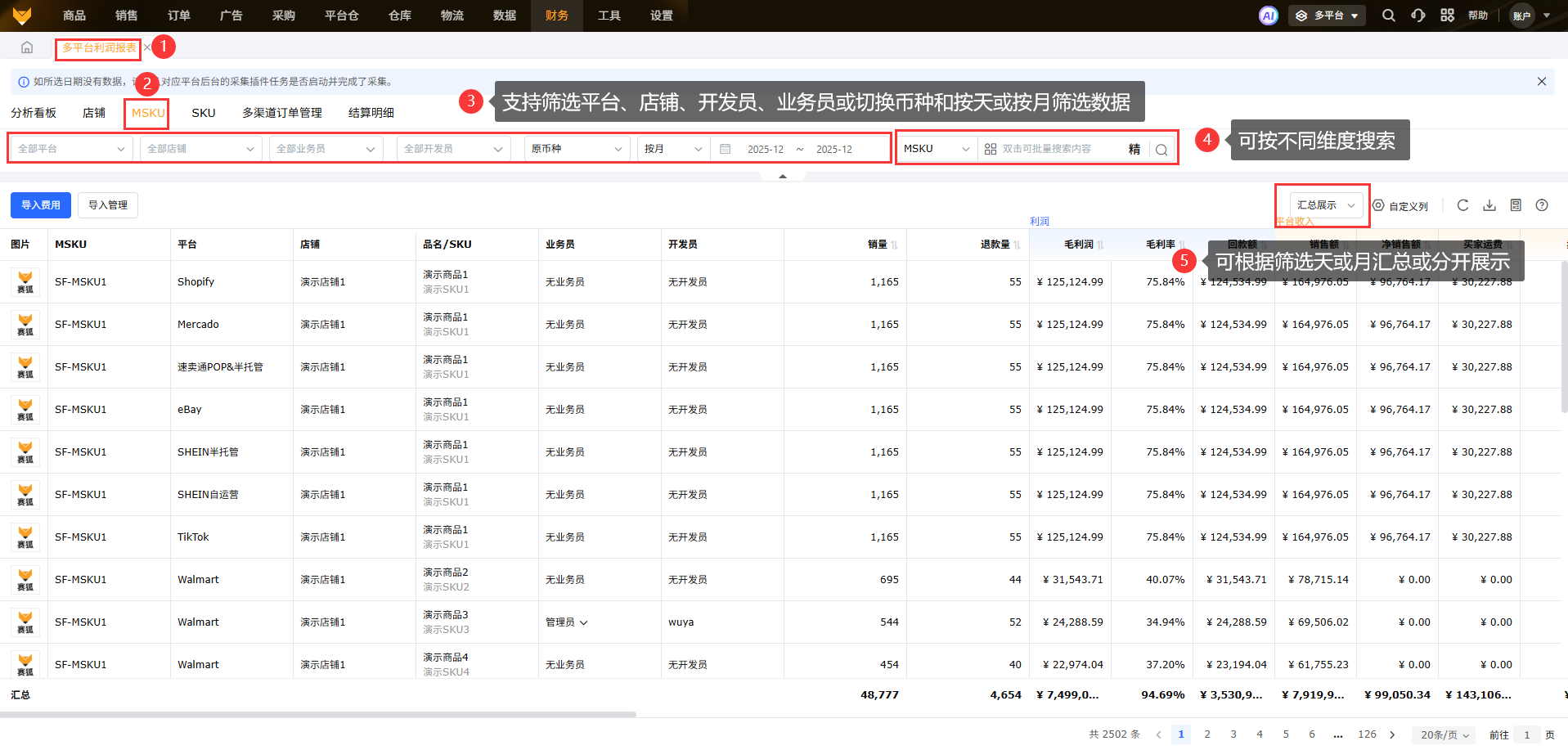Switch to the SKU tab
This screenshot has width=1568, height=750.
coord(204,113)
